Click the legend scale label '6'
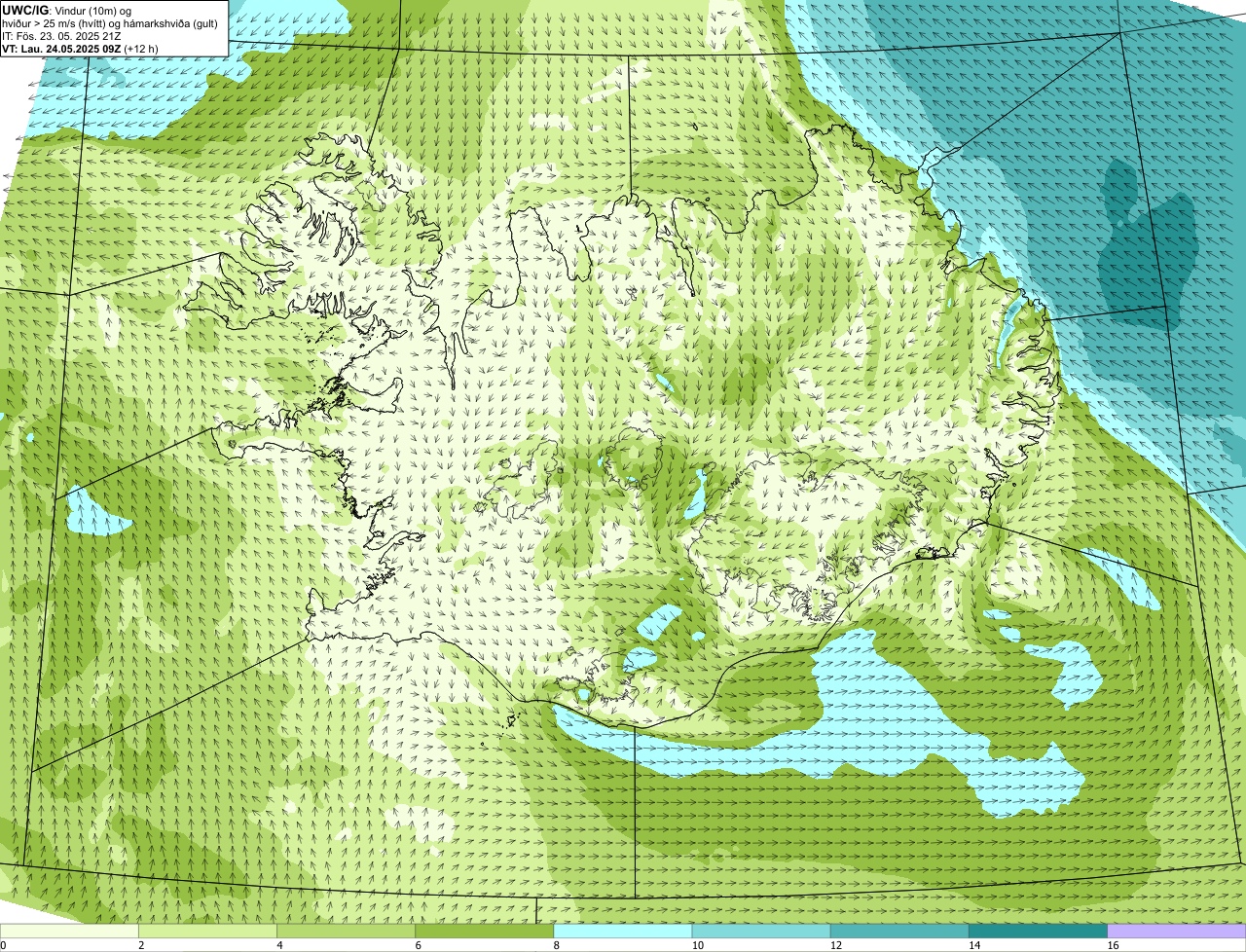This screenshot has height=952, width=1246. (419, 945)
